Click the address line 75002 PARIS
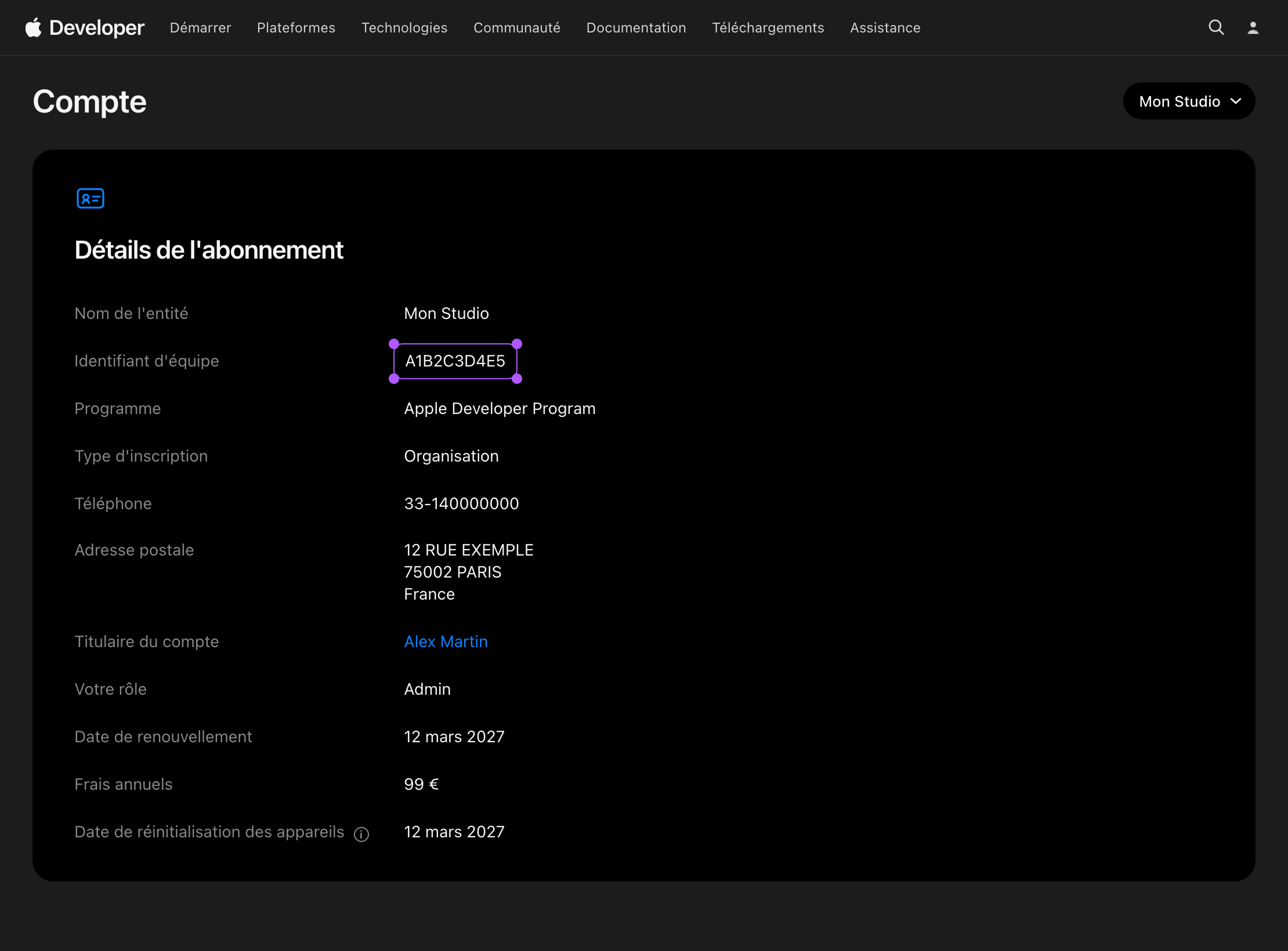Screen dimensions: 1288x951 coord(453,572)
